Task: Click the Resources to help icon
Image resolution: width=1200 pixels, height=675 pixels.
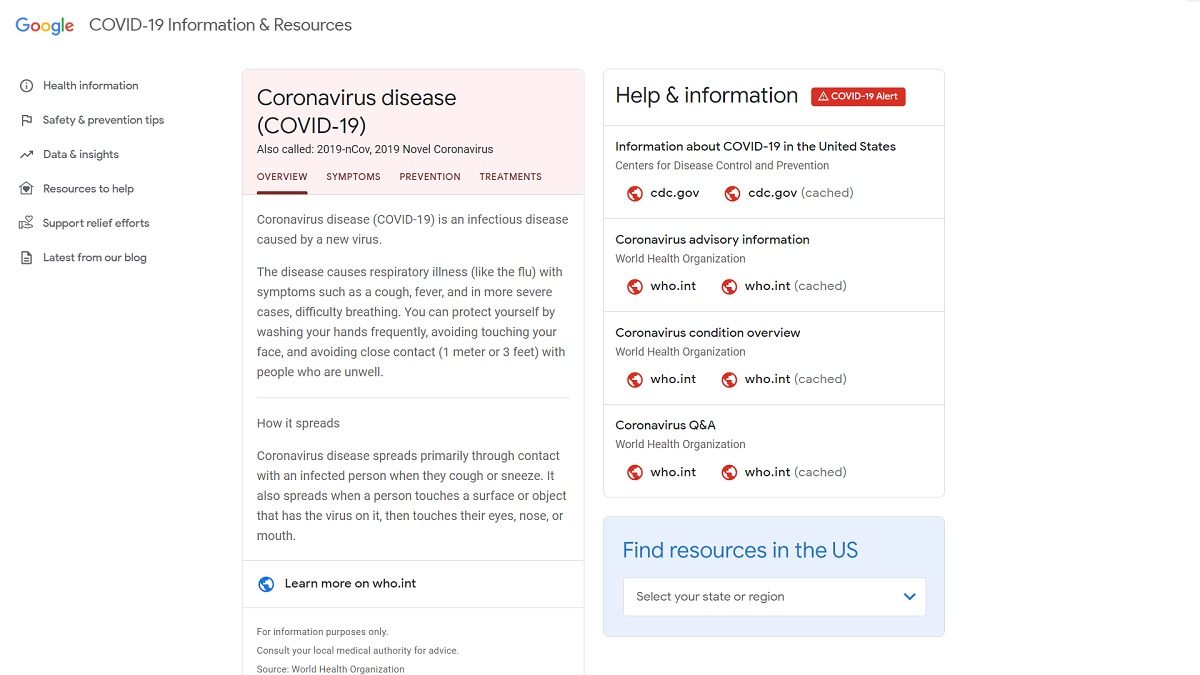Action: [27, 188]
